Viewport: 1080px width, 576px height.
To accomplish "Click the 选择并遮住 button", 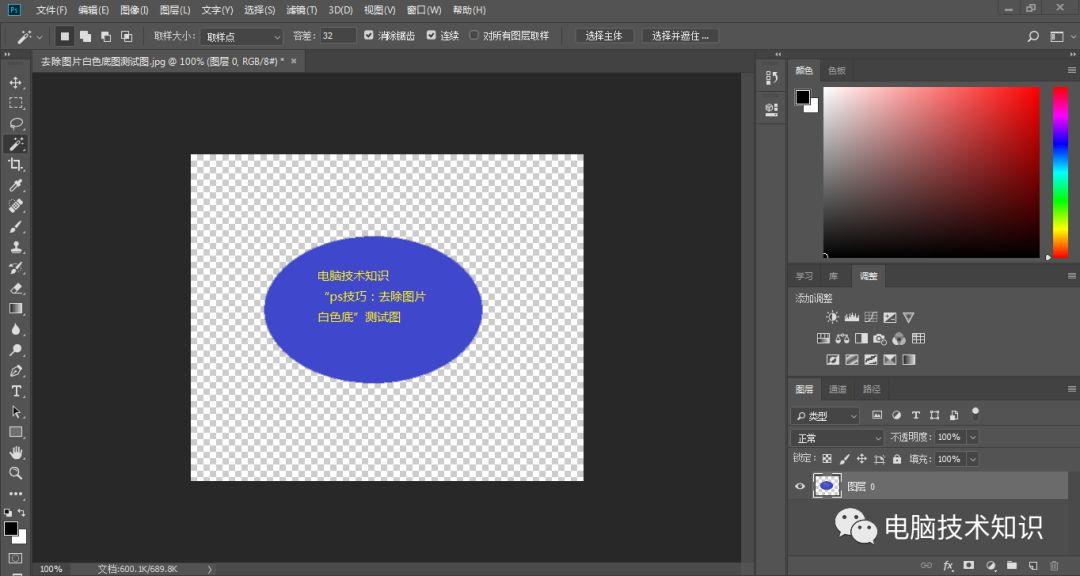I will (x=680, y=36).
